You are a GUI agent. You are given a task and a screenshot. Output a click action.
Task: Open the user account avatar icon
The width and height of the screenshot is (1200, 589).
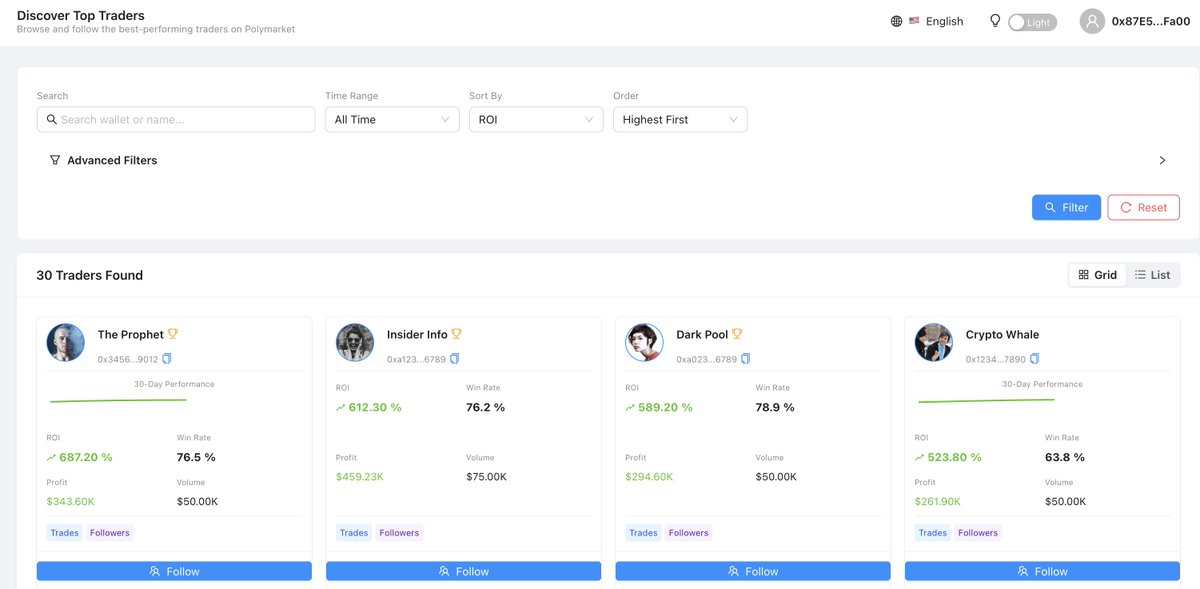tap(1092, 21)
